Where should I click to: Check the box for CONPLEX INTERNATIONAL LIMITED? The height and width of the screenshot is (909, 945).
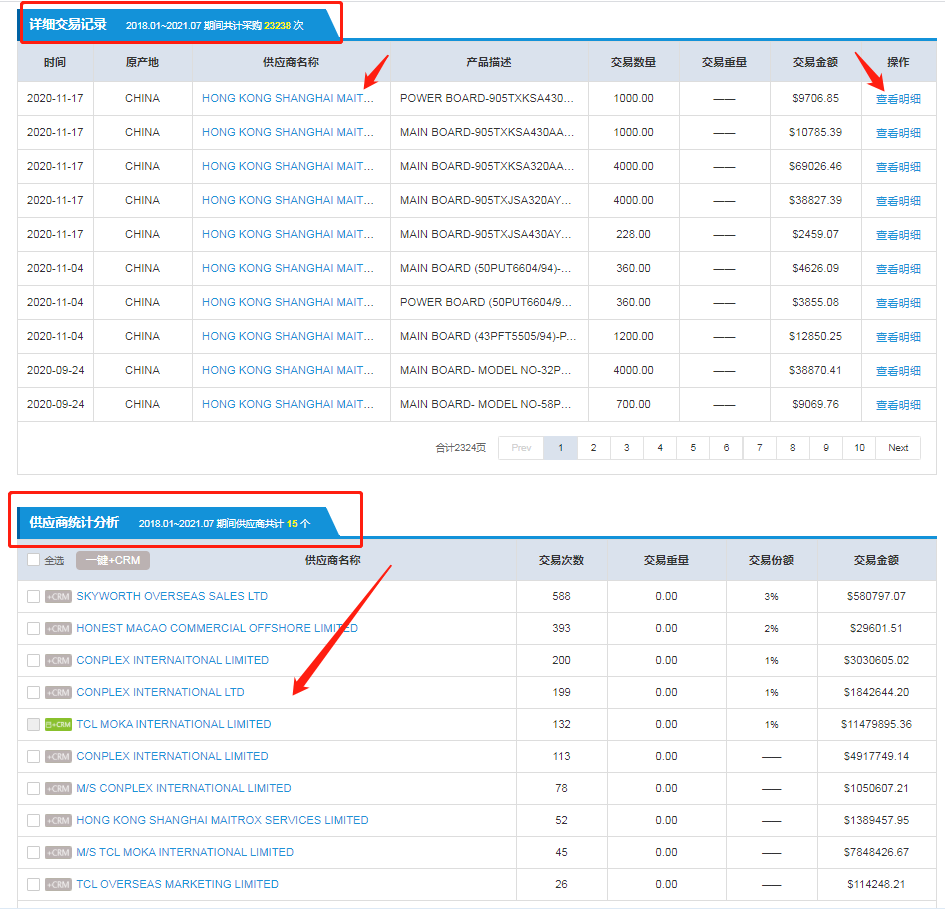34,756
